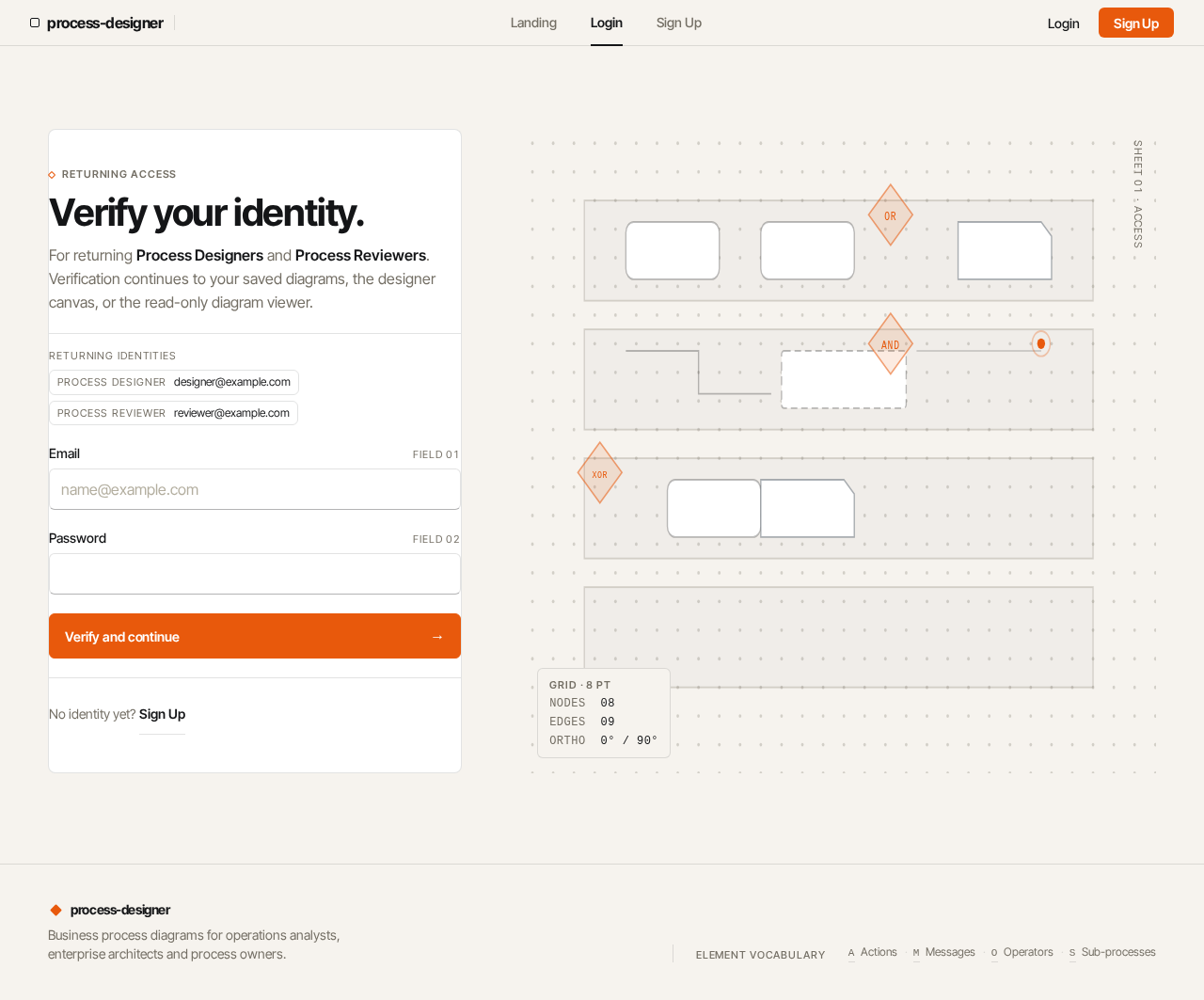Click the Verify and continue button
This screenshot has width=1204, height=1000.
255,636
